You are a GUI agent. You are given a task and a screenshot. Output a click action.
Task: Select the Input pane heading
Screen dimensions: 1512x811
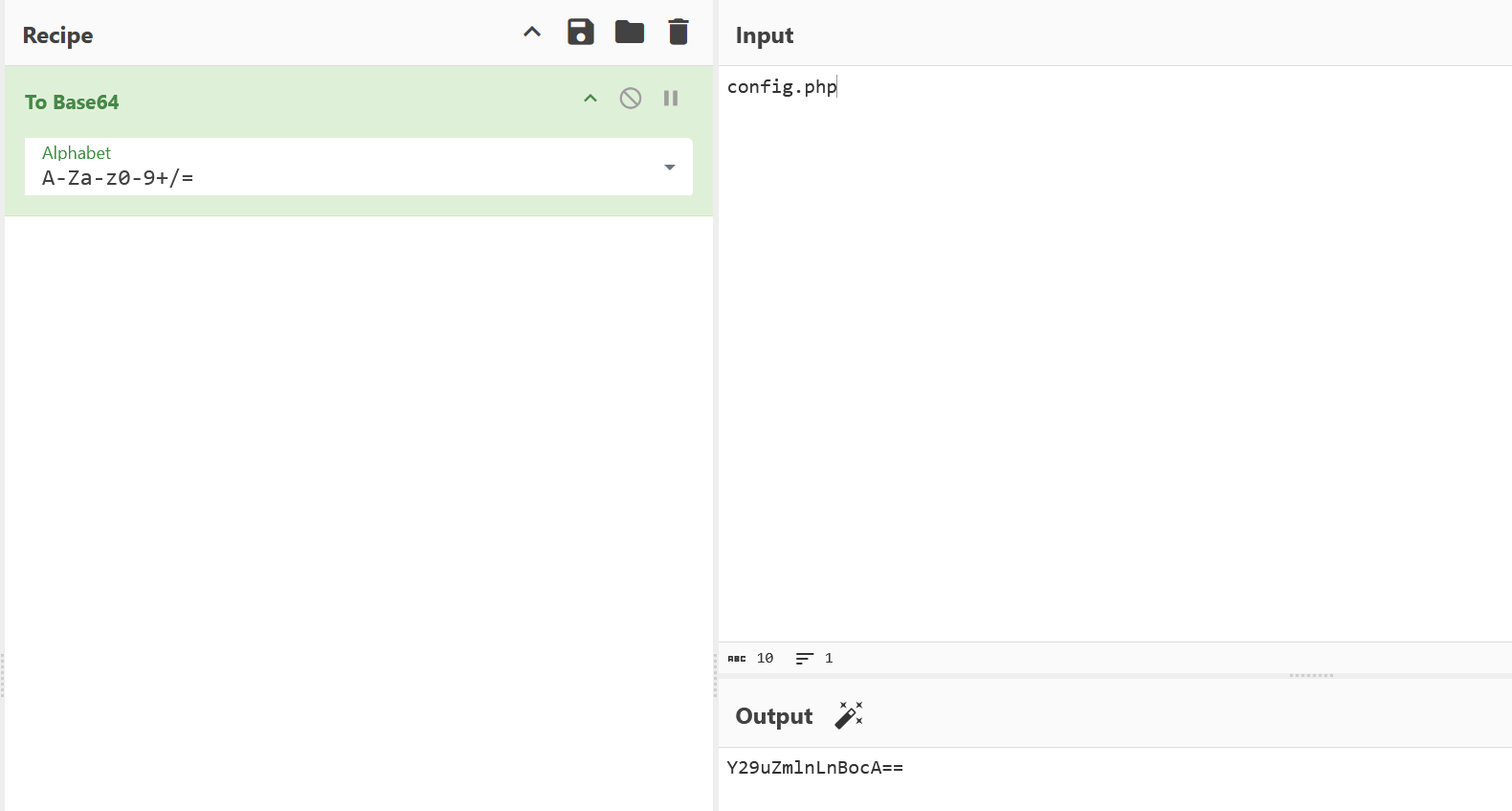[x=765, y=35]
